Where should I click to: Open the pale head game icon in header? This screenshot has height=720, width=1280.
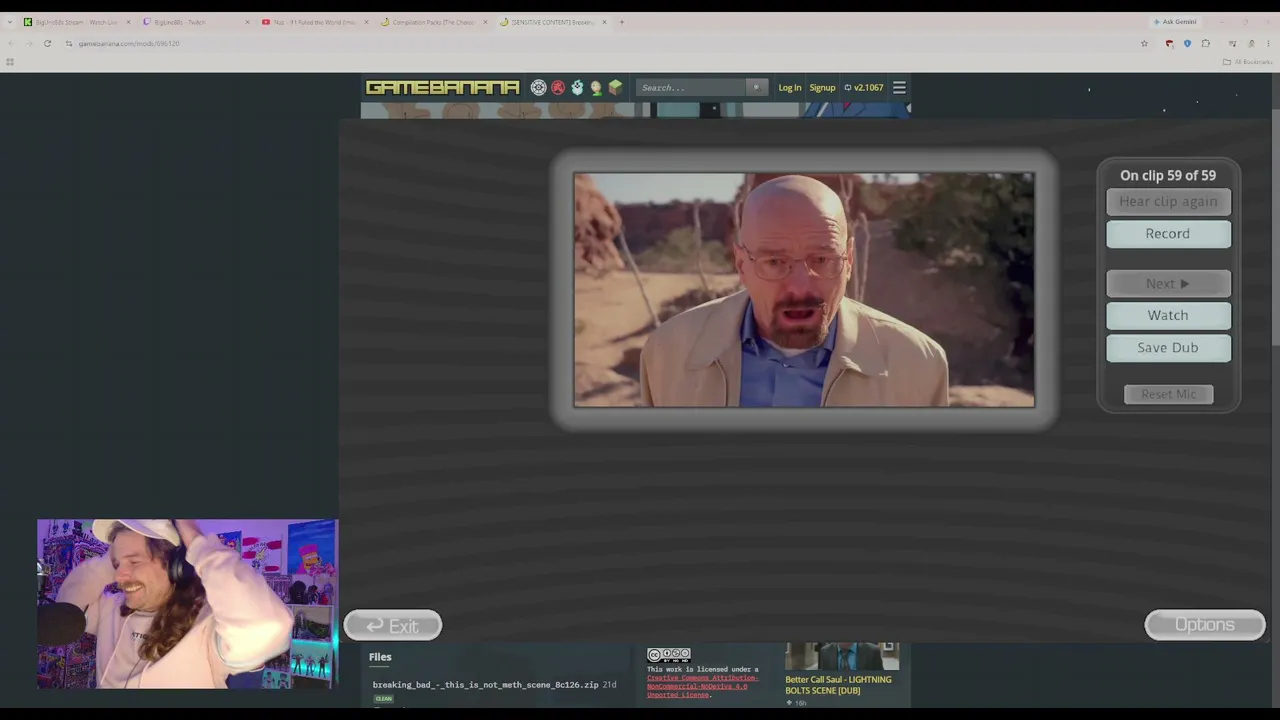596,88
